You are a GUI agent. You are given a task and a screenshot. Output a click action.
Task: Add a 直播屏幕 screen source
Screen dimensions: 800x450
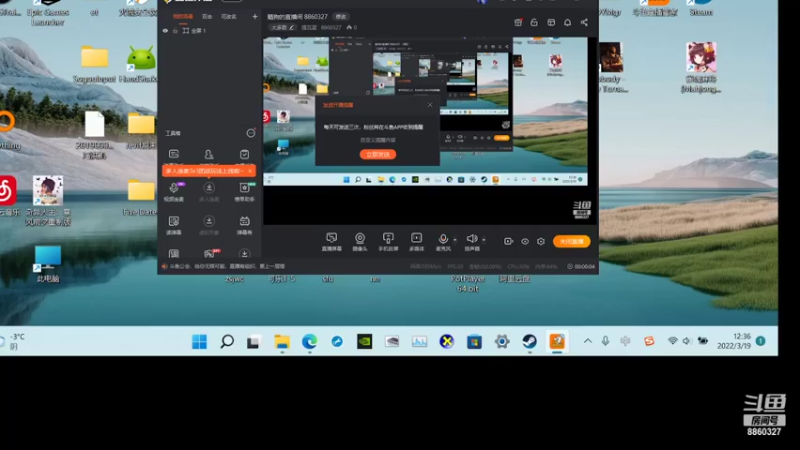coord(332,241)
